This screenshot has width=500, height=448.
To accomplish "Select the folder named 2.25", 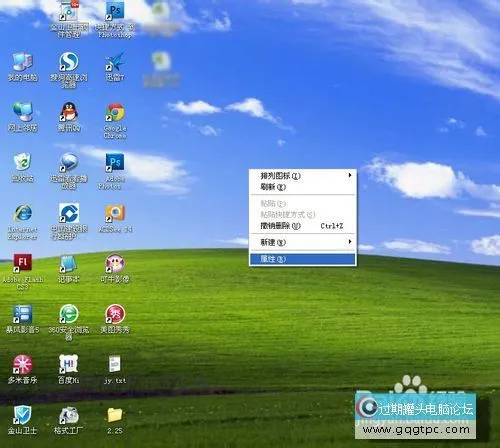I will (115, 420).
